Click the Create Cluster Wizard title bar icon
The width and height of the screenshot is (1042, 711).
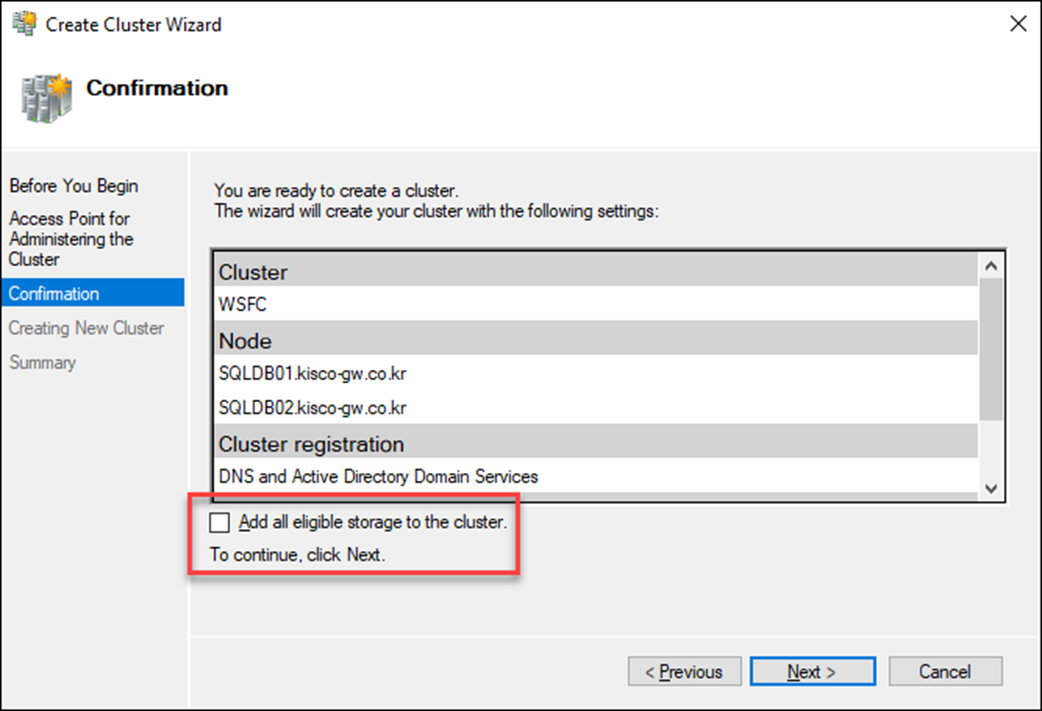tap(25, 24)
